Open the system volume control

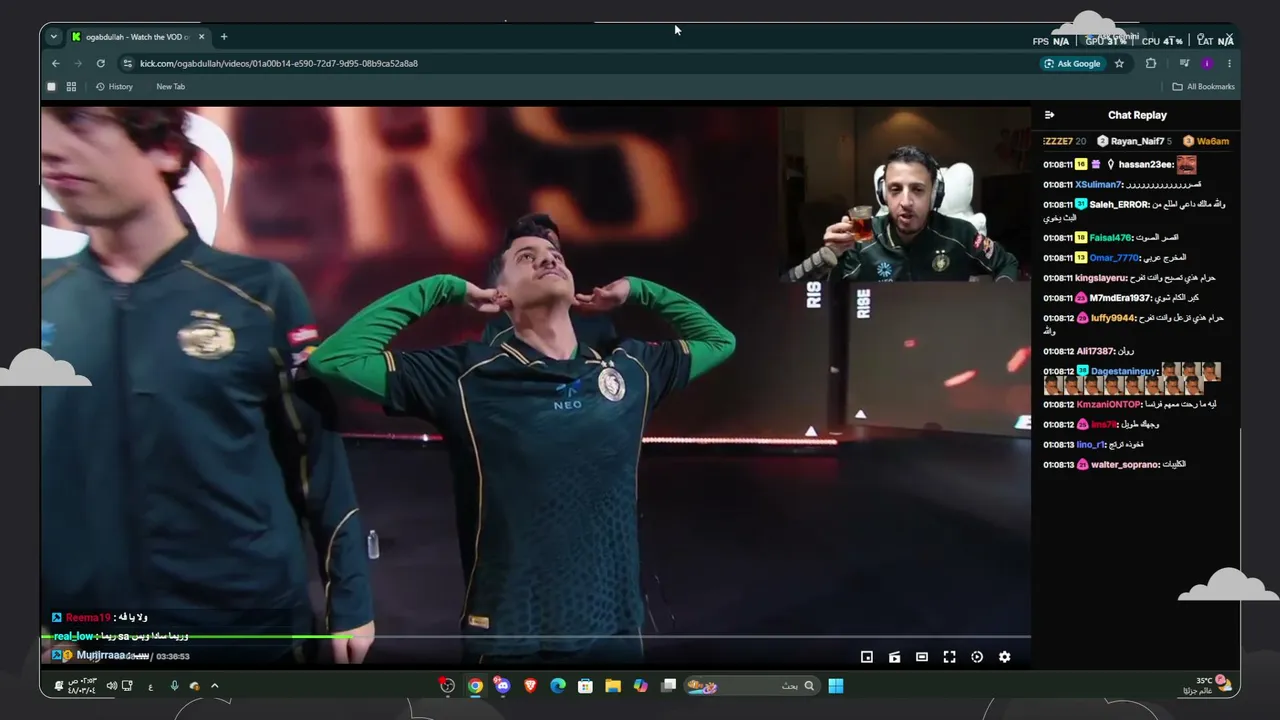[111, 686]
